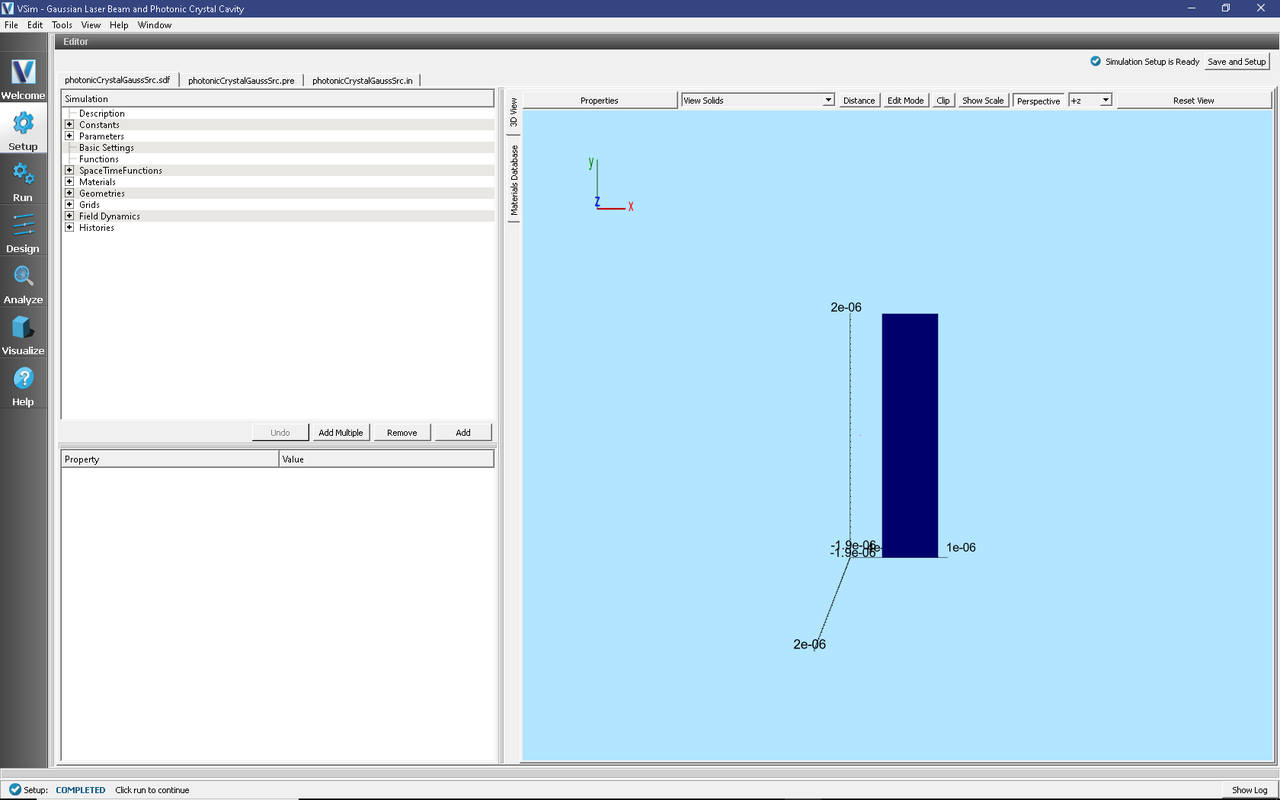Expand the Geometries tree item

click(70, 193)
